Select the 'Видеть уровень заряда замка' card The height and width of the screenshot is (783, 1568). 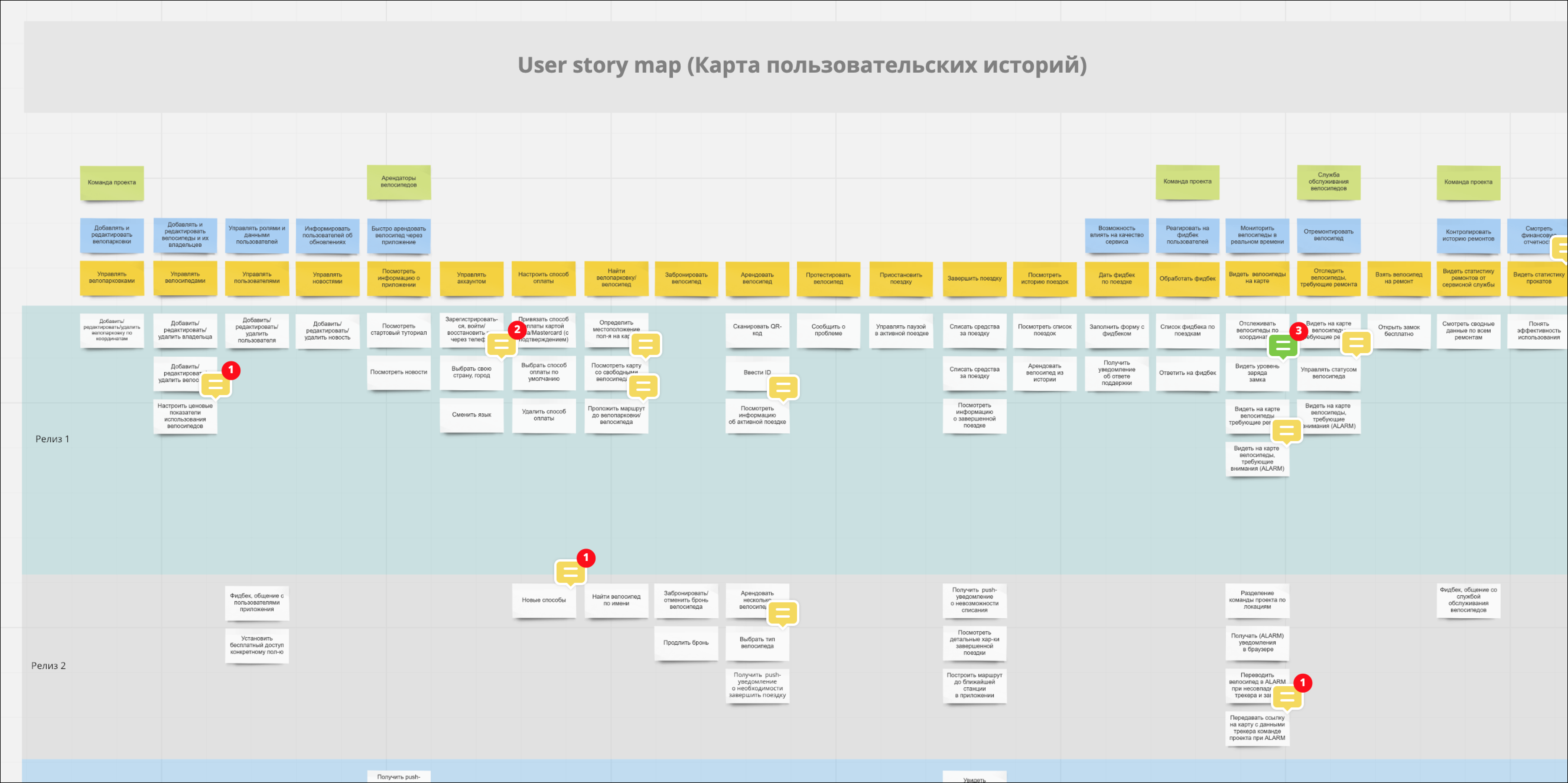click(1257, 373)
